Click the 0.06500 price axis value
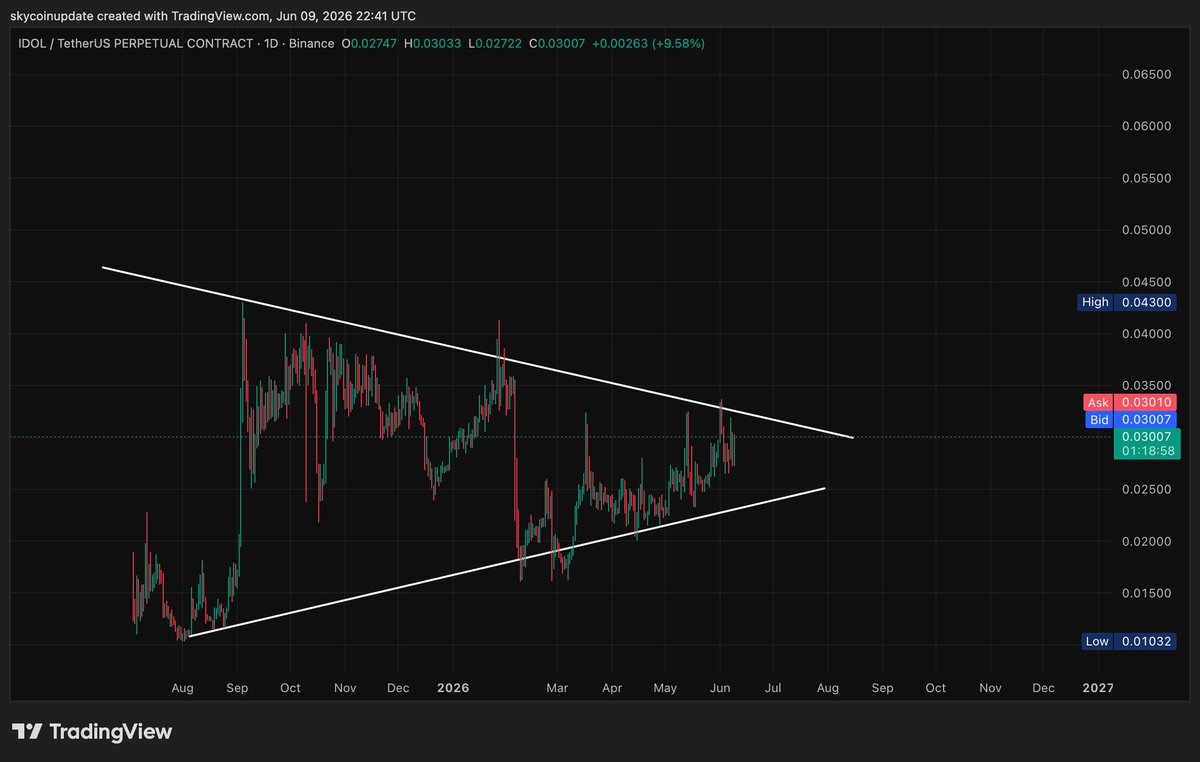This screenshot has width=1200, height=762. point(1145,74)
